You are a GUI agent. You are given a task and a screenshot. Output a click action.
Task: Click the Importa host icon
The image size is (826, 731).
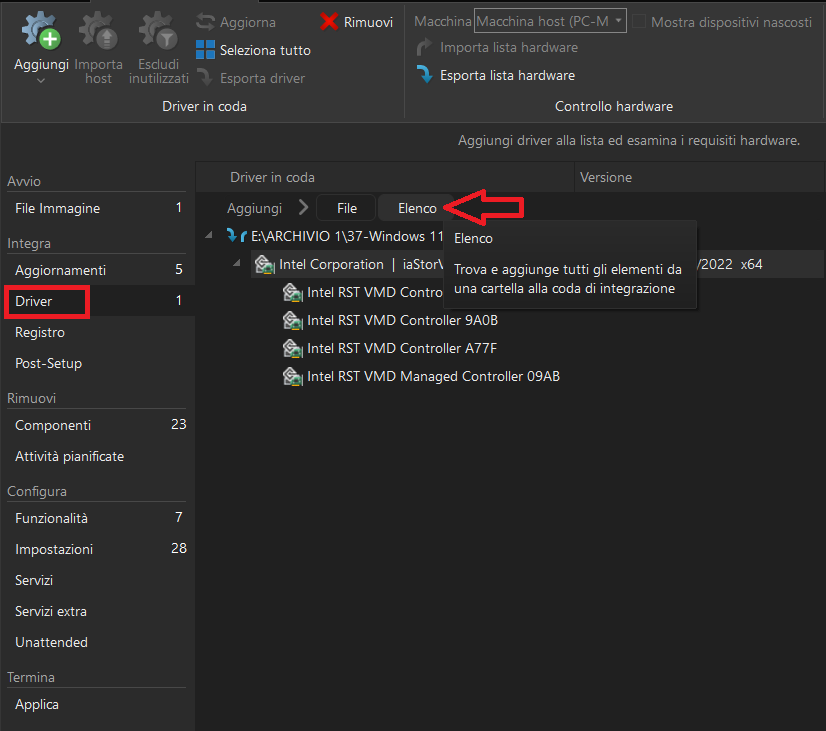[98, 31]
